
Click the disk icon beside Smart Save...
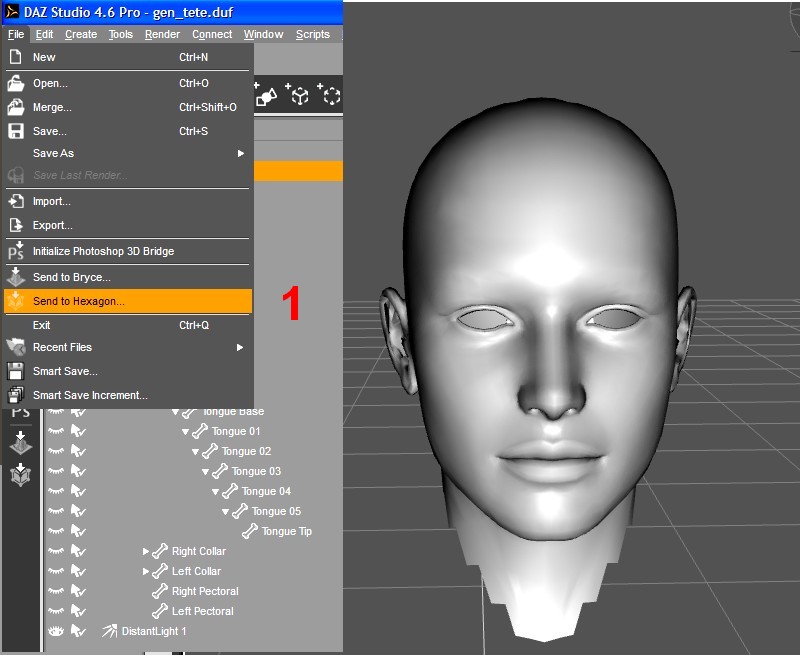[16, 371]
